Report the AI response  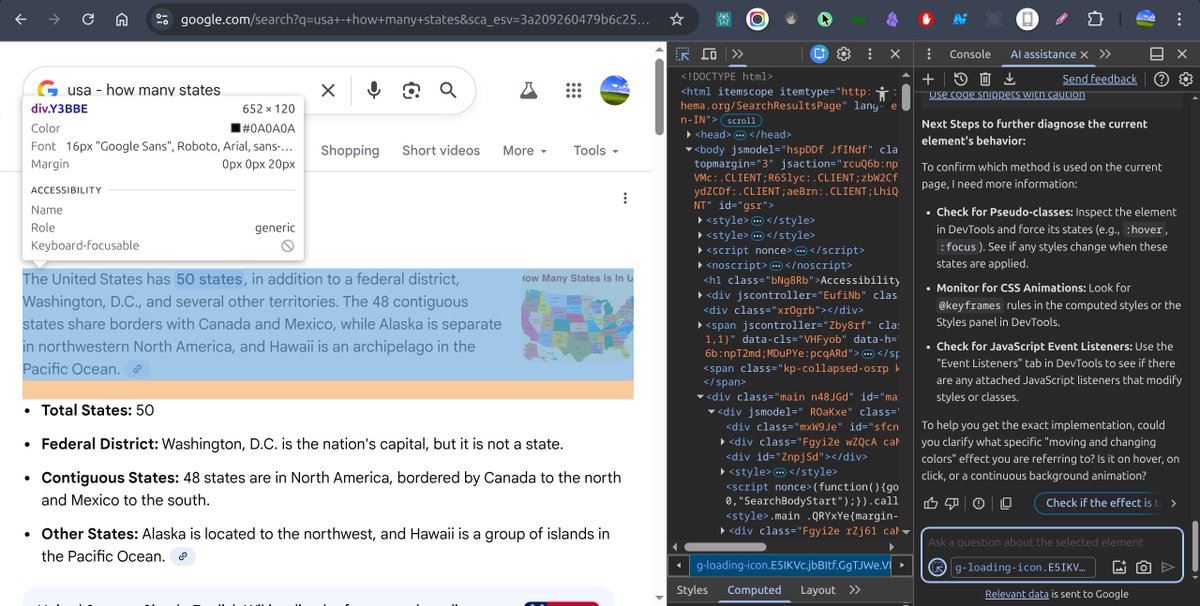[979, 503]
